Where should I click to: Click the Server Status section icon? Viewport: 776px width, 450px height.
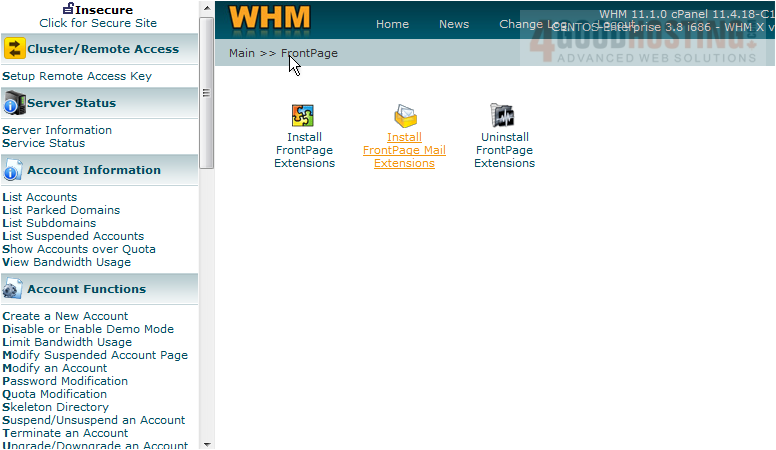pyautogui.click(x=14, y=103)
